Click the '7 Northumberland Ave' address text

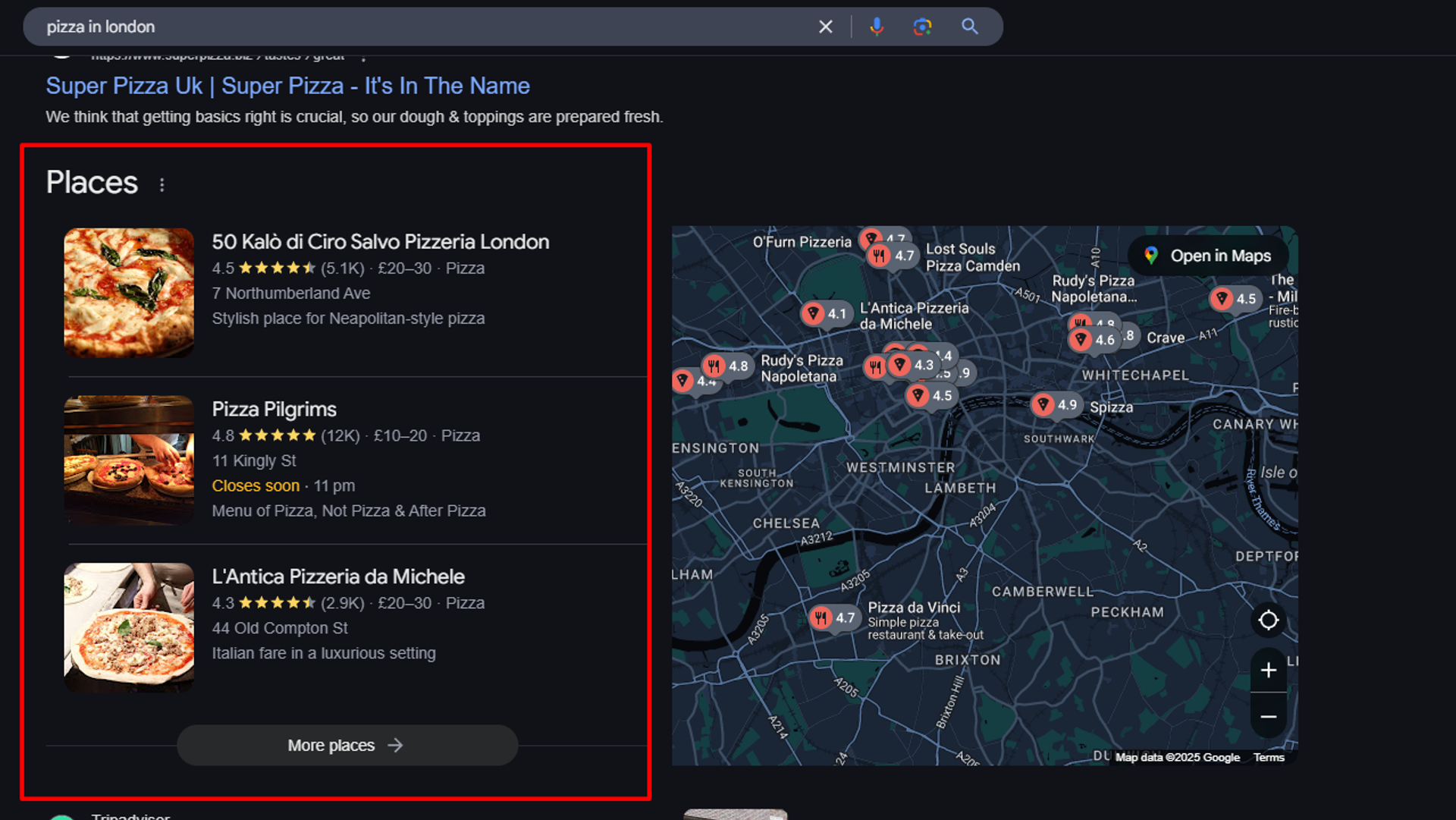291,294
